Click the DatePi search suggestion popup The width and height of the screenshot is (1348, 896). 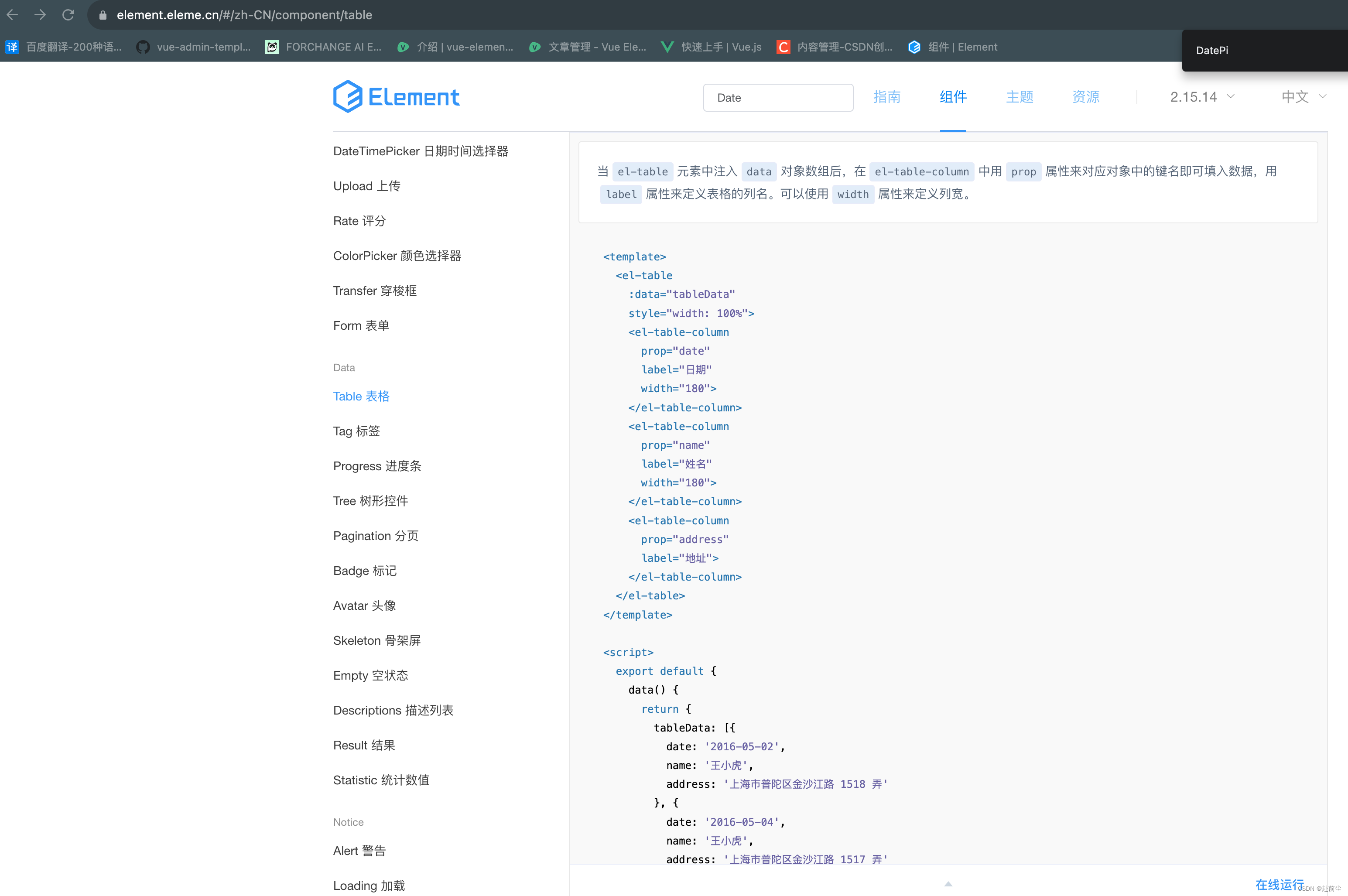pyautogui.click(x=1265, y=50)
